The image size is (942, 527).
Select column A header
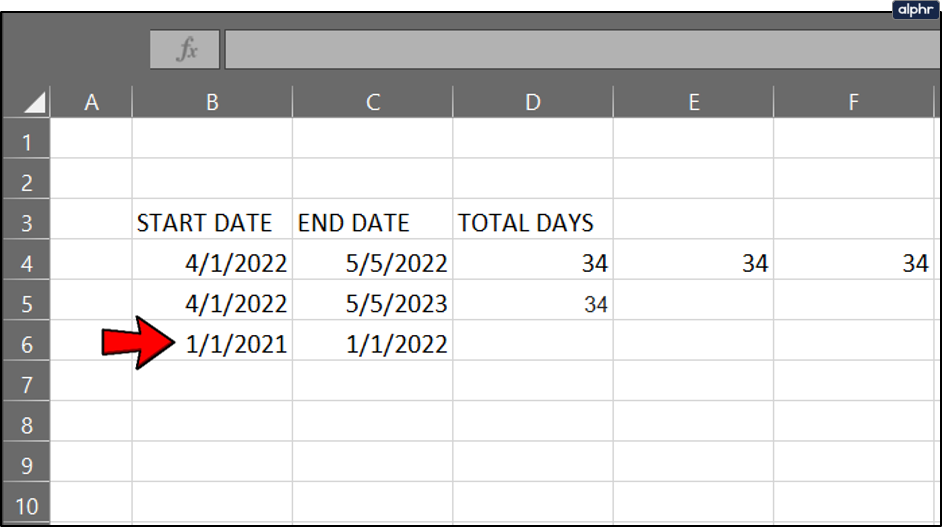point(91,102)
